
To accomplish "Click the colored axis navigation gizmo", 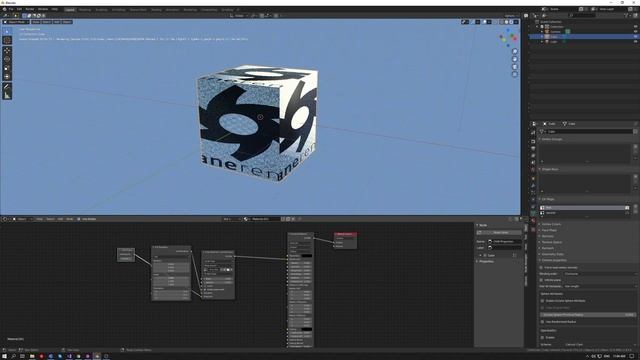I will [508, 37].
